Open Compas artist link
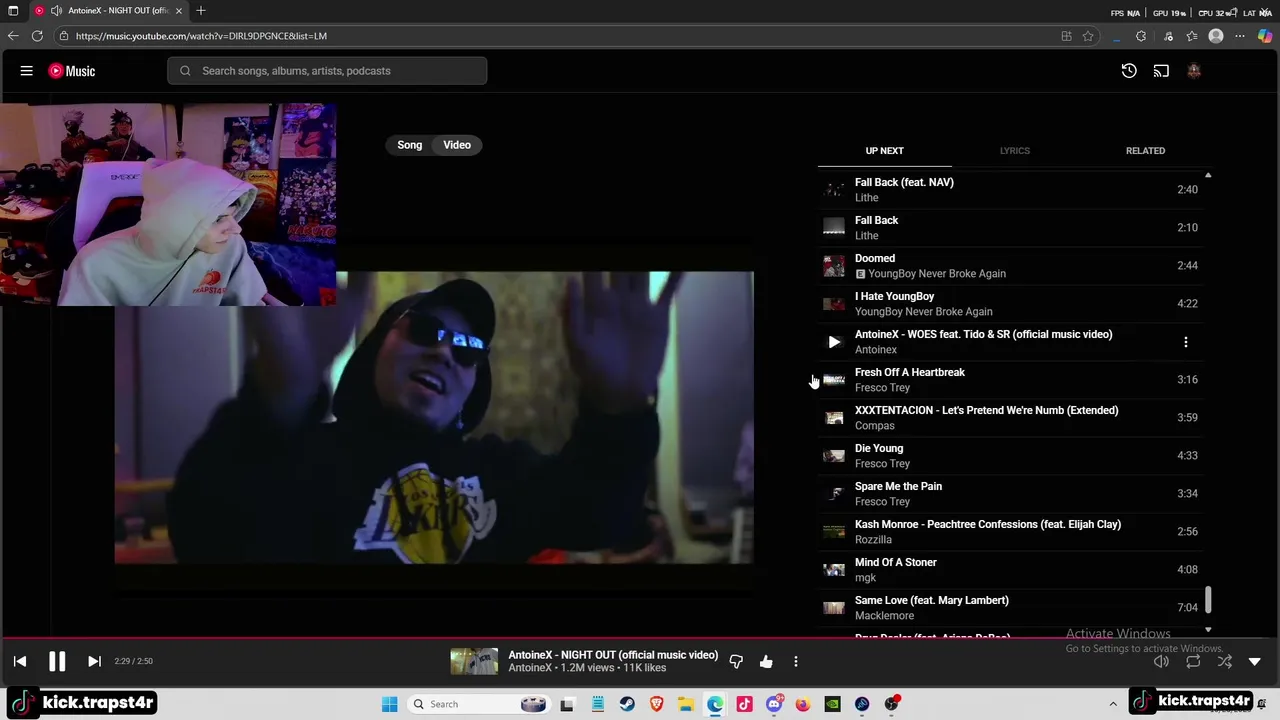Screen dimensions: 1280x720 point(874,426)
